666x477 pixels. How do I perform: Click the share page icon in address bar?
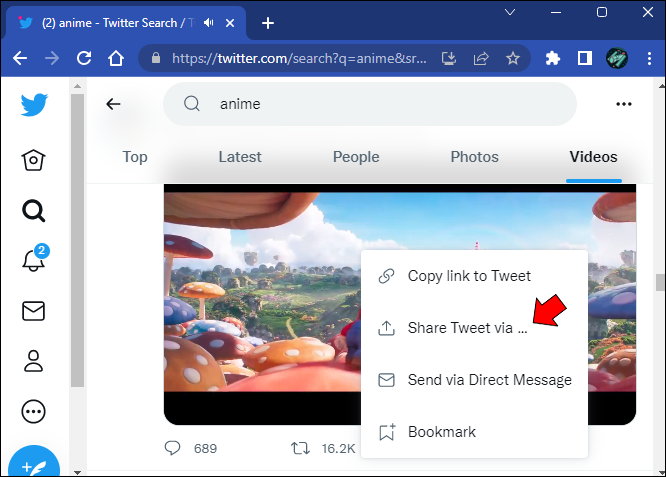click(481, 58)
